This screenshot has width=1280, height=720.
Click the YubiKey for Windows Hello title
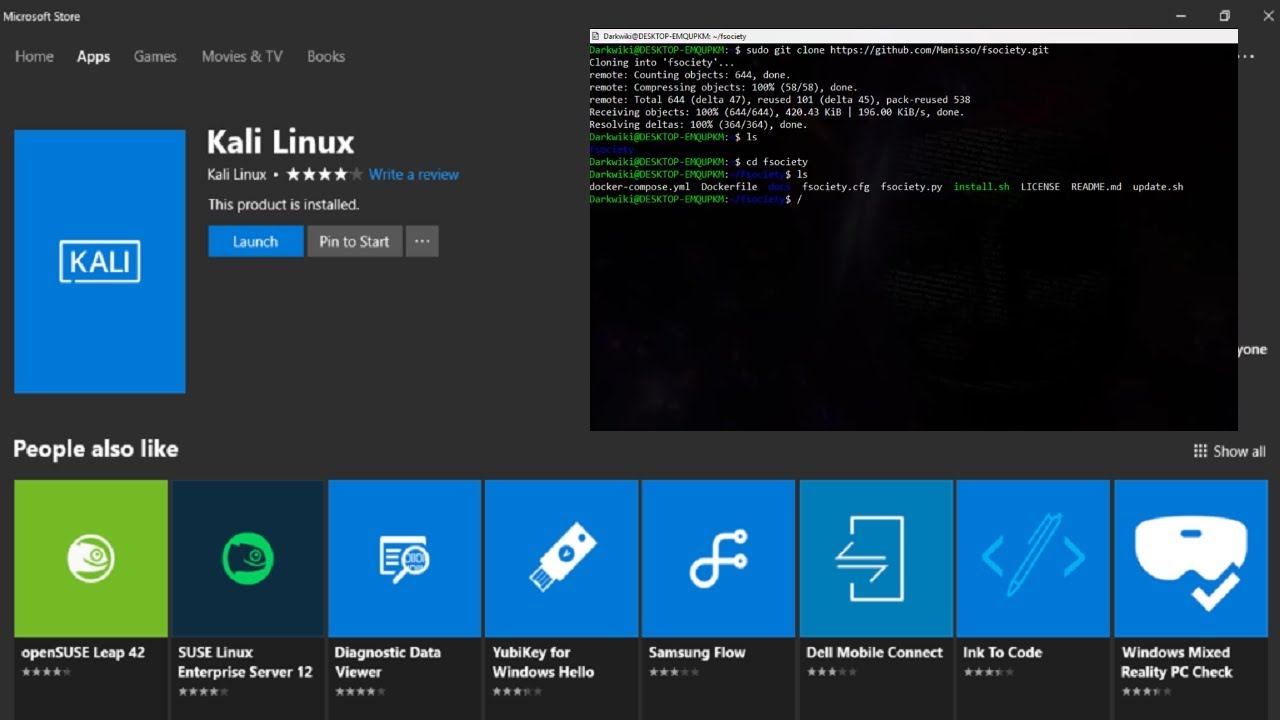coord(543,662)
